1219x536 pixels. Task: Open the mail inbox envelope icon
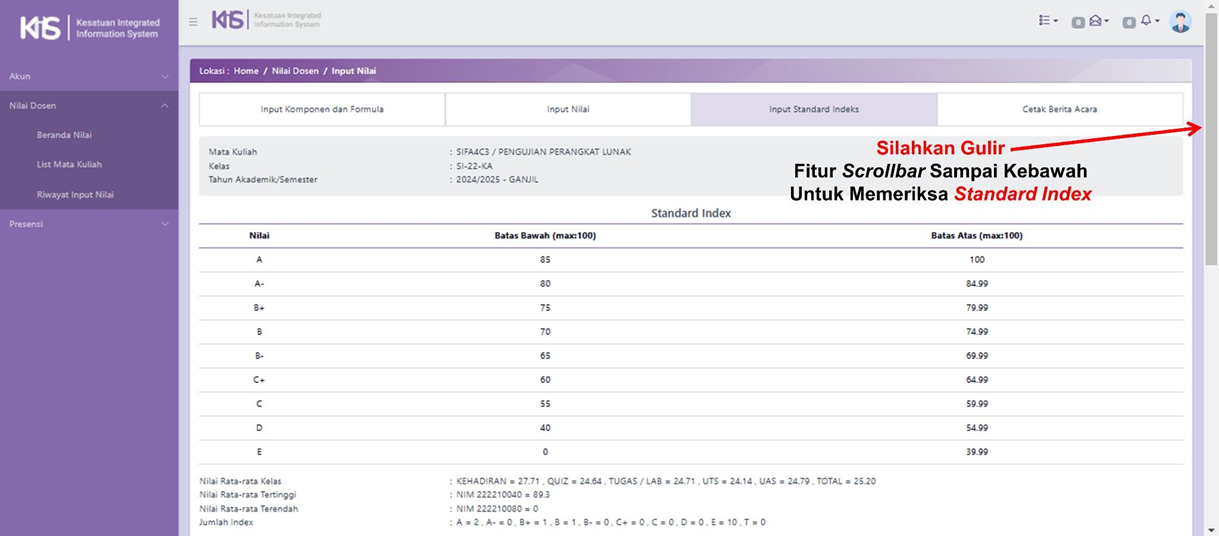coord(1097,21)
